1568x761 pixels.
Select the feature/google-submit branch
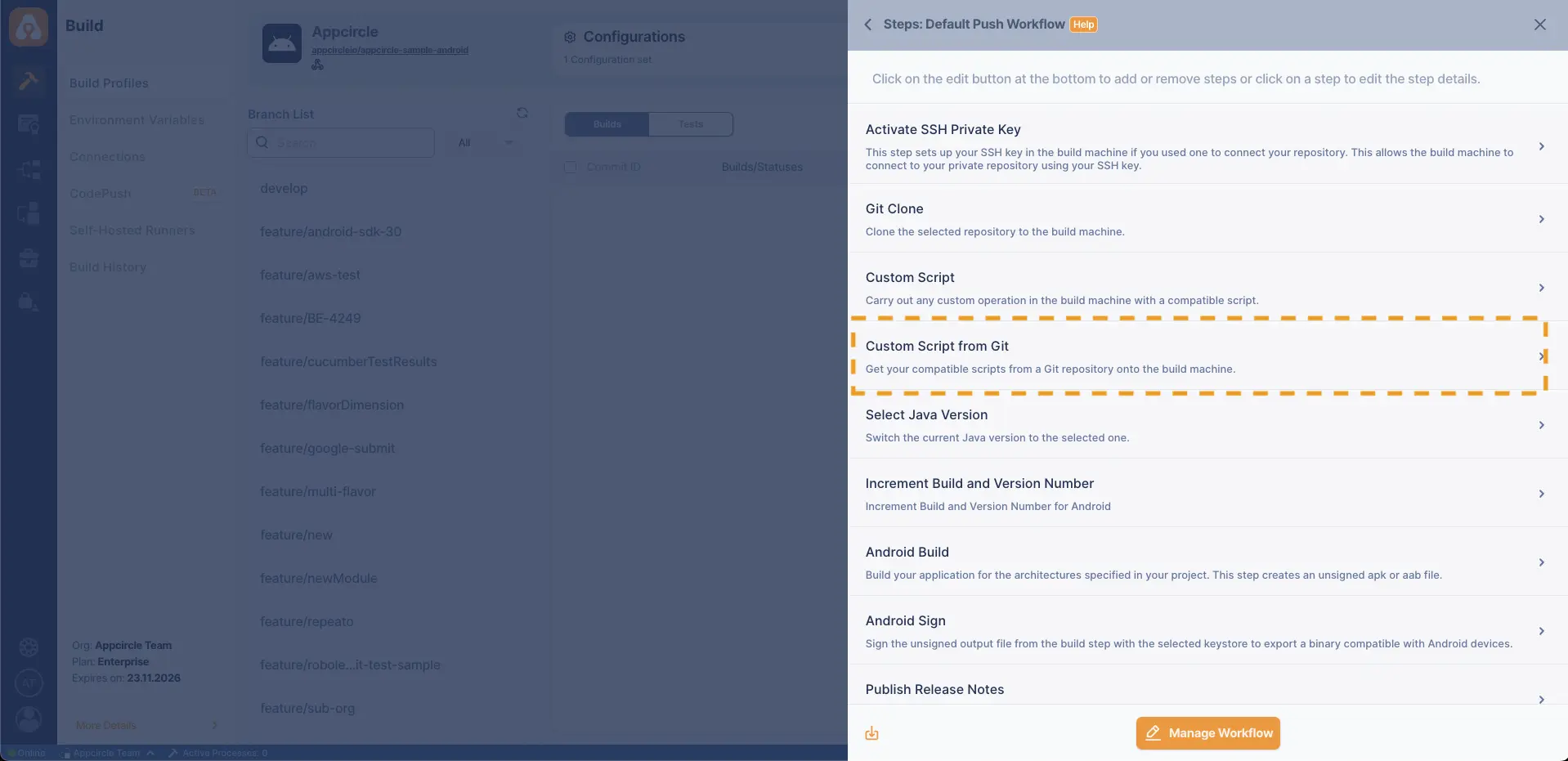click(x=327, y=448)
